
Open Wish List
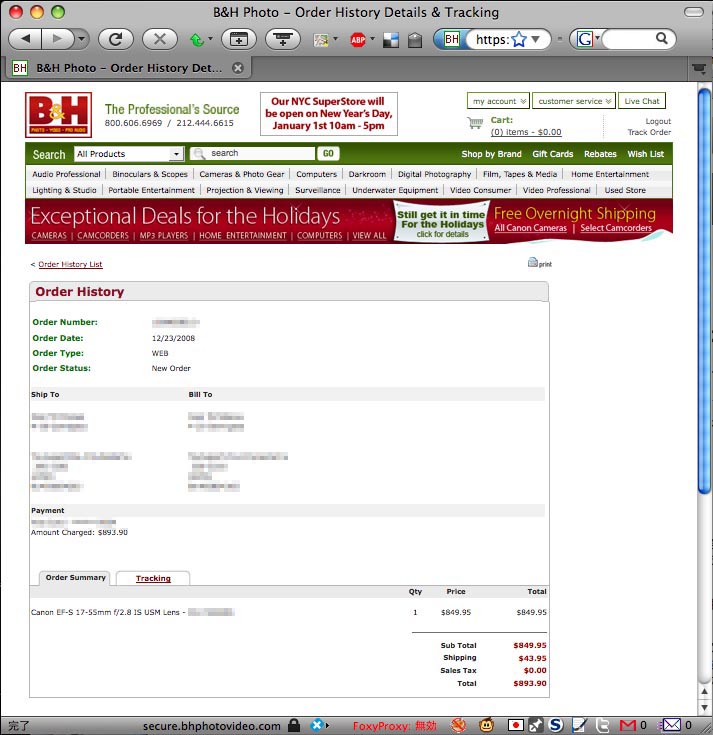click(645, 154)
